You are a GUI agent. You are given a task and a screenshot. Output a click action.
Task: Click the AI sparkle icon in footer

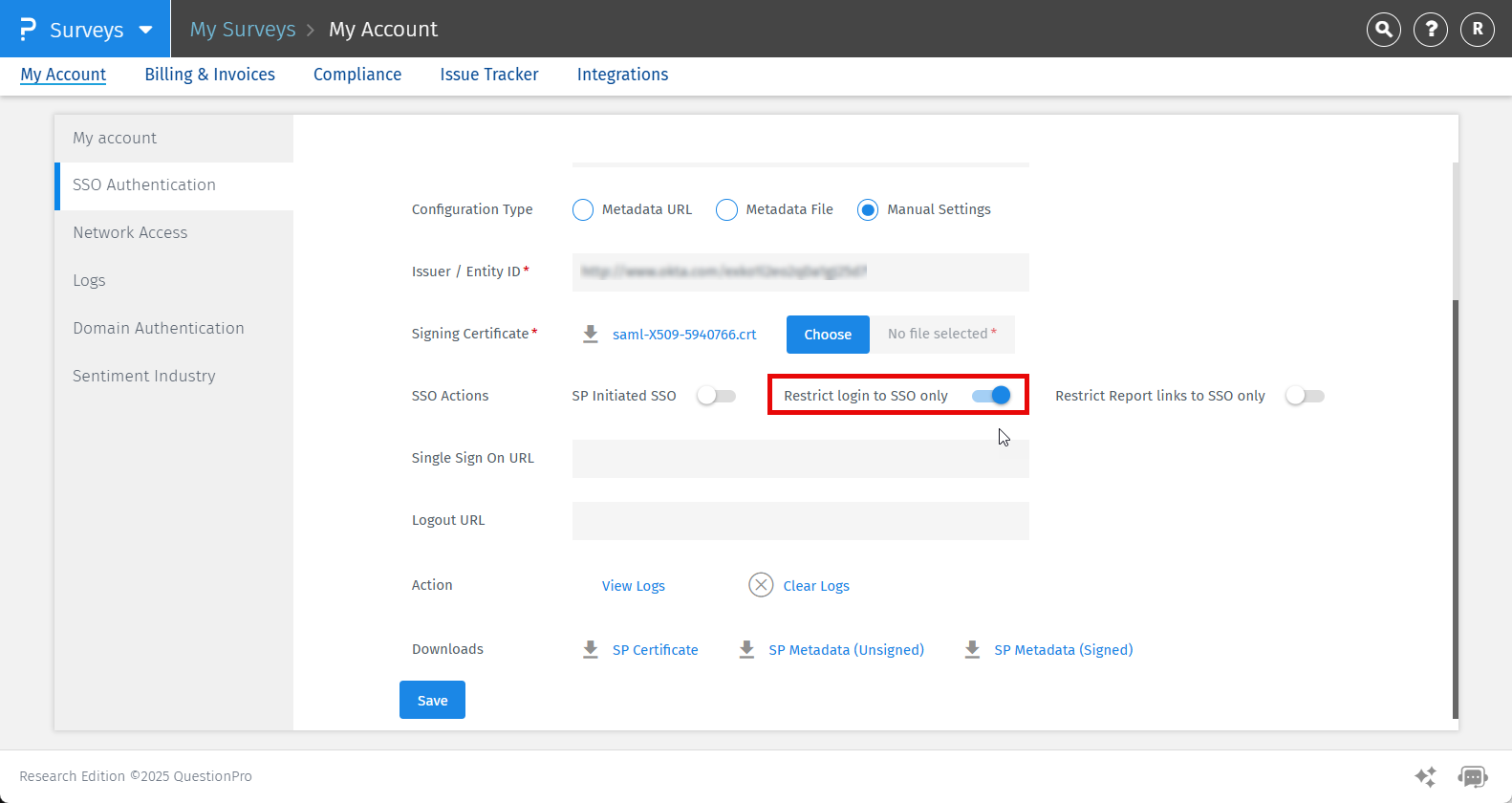pos(1425,776)
